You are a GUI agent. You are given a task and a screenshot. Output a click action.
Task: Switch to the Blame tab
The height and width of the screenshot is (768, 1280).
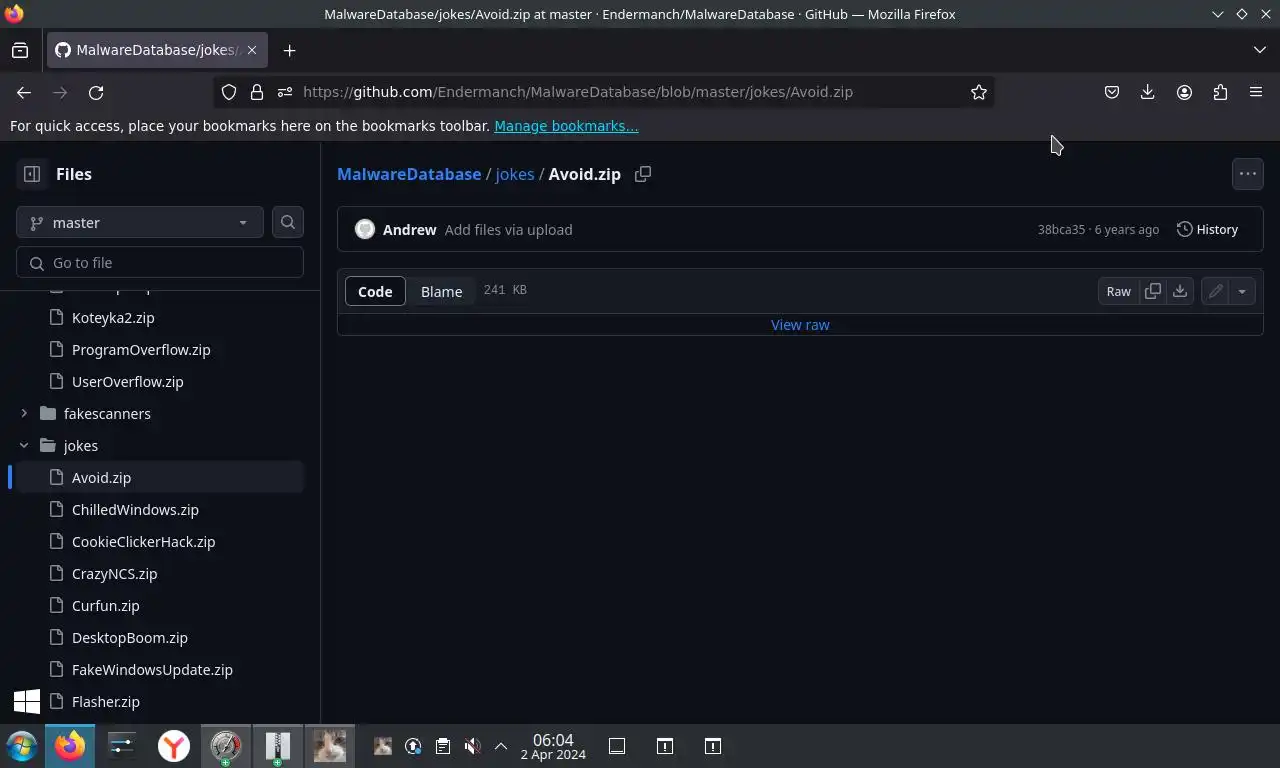(441, 291)
